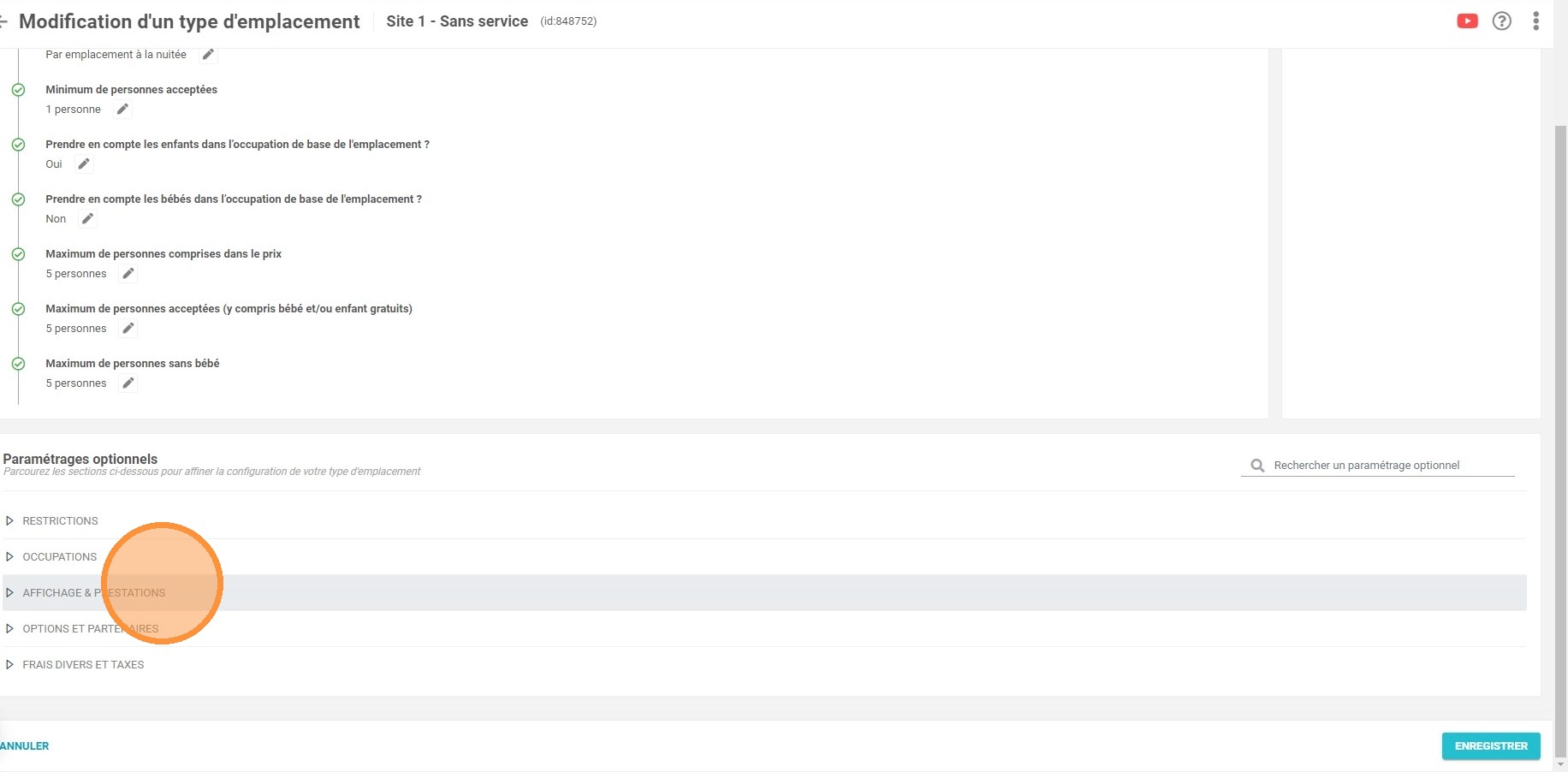This screenshot has height=772, width=1568.
Task: Edit 'Par emplacement à la nuitée' pencil
Action: click(x=208, y=54)
